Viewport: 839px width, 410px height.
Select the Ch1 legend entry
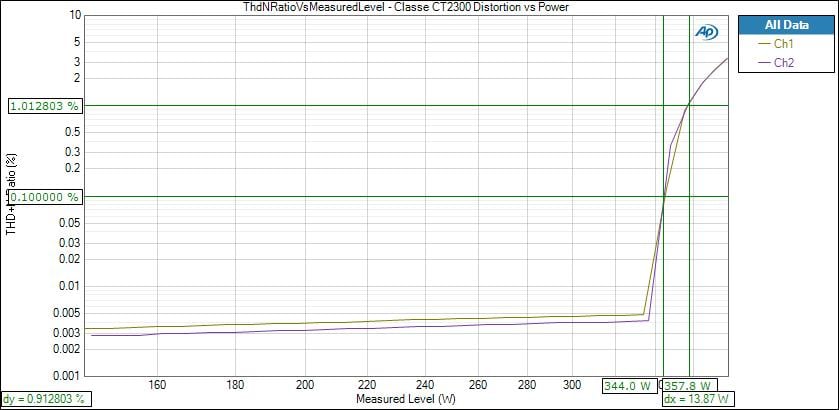coord(783,44)
